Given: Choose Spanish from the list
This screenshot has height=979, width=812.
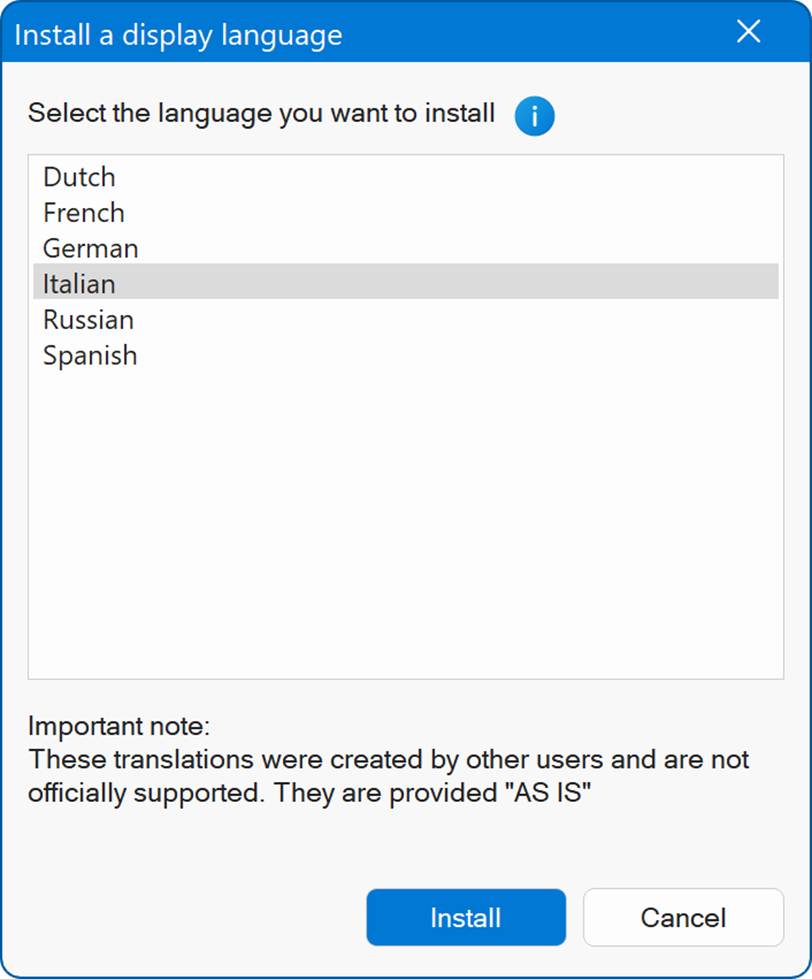Looking at the screenshot, I should (89, 356).
